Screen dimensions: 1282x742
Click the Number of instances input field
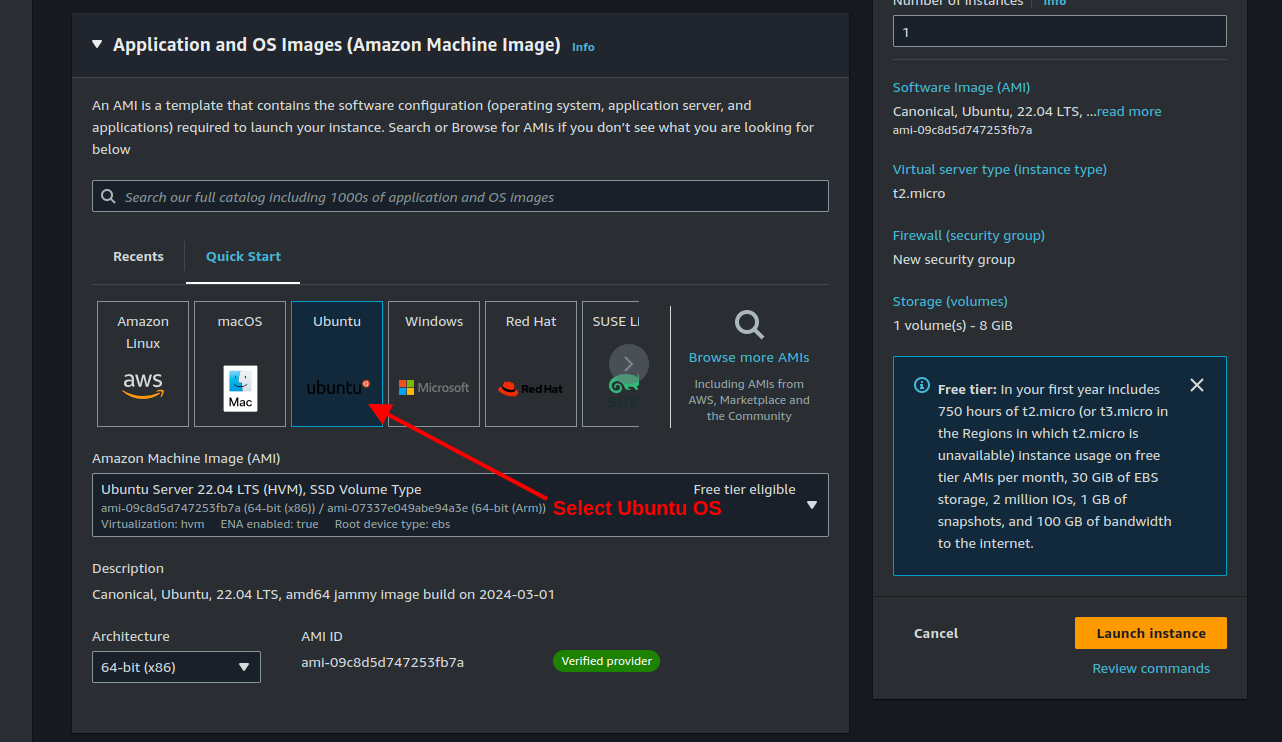tap(1059, 32)
